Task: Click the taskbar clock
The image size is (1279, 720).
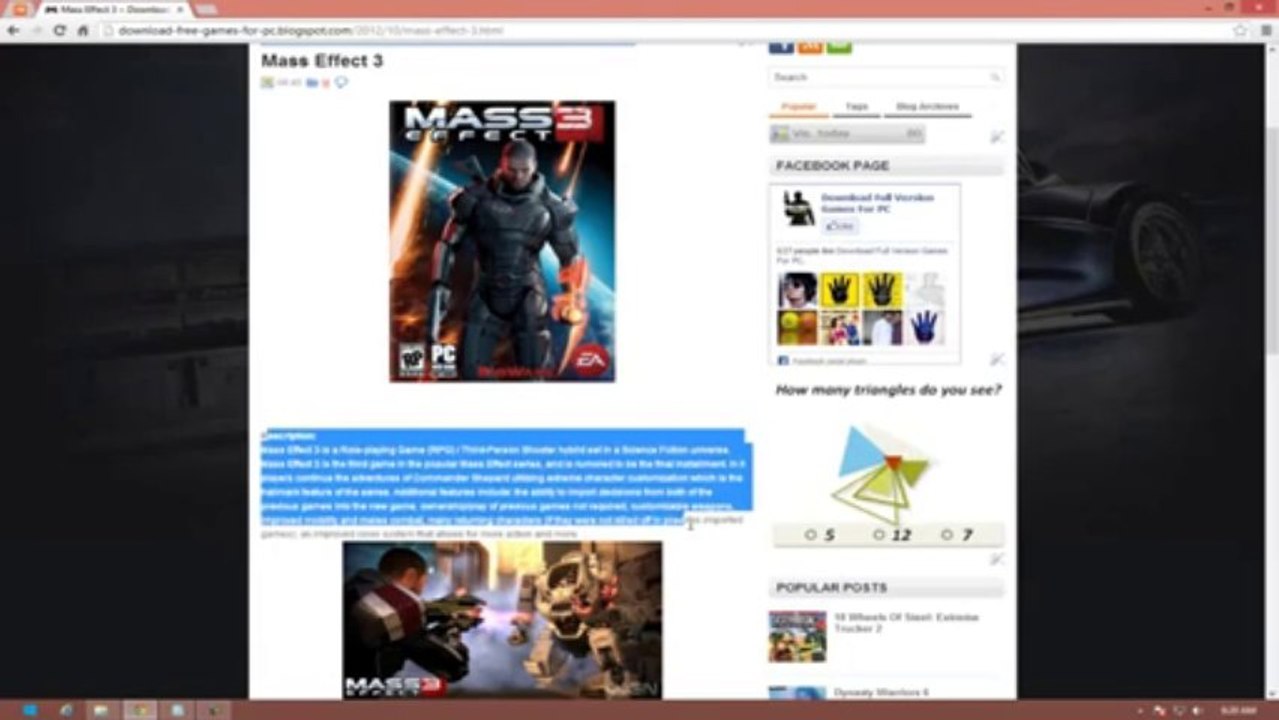Action: click(x=1239, y=710)
